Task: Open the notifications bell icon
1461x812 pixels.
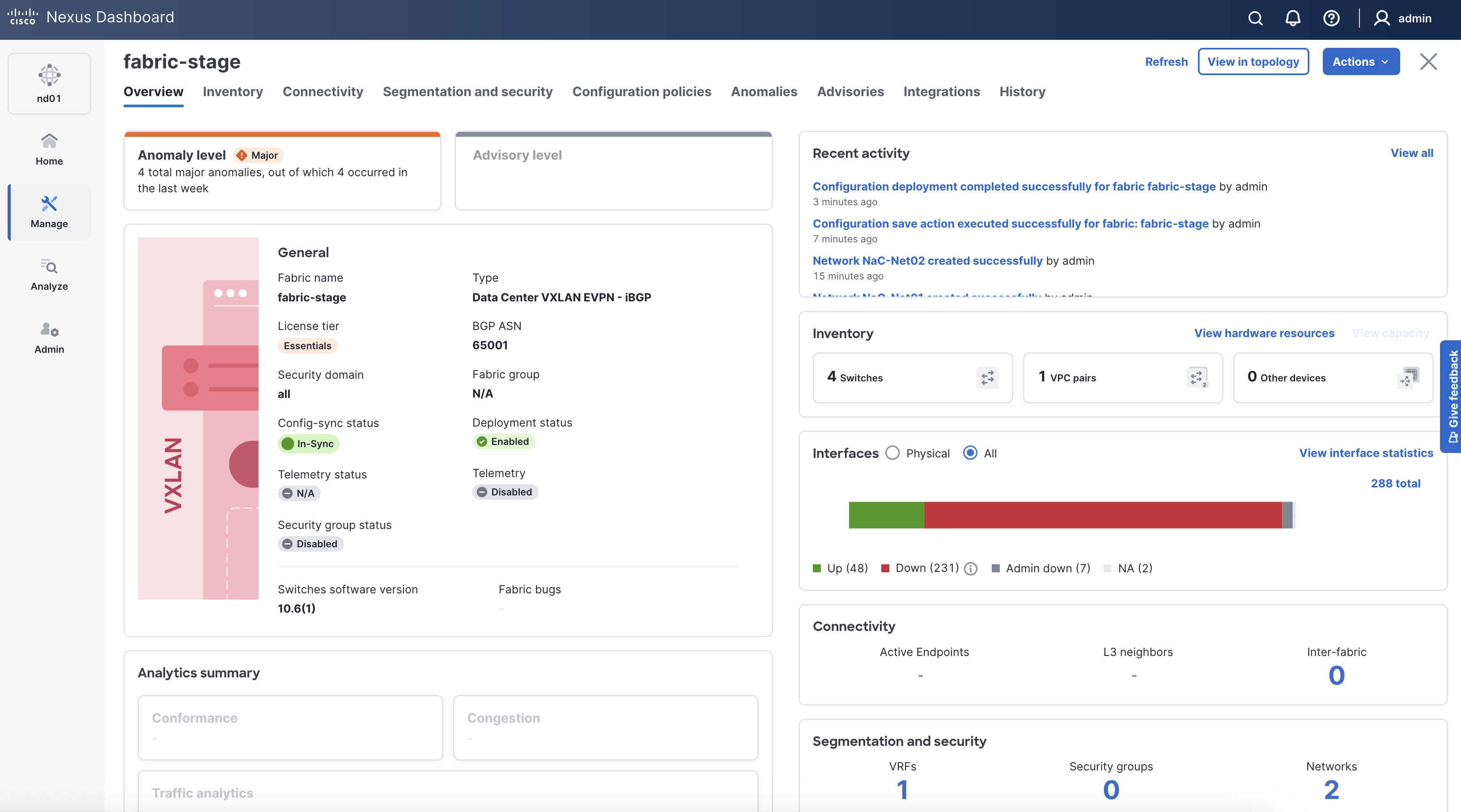Action: coord(1292,18)
